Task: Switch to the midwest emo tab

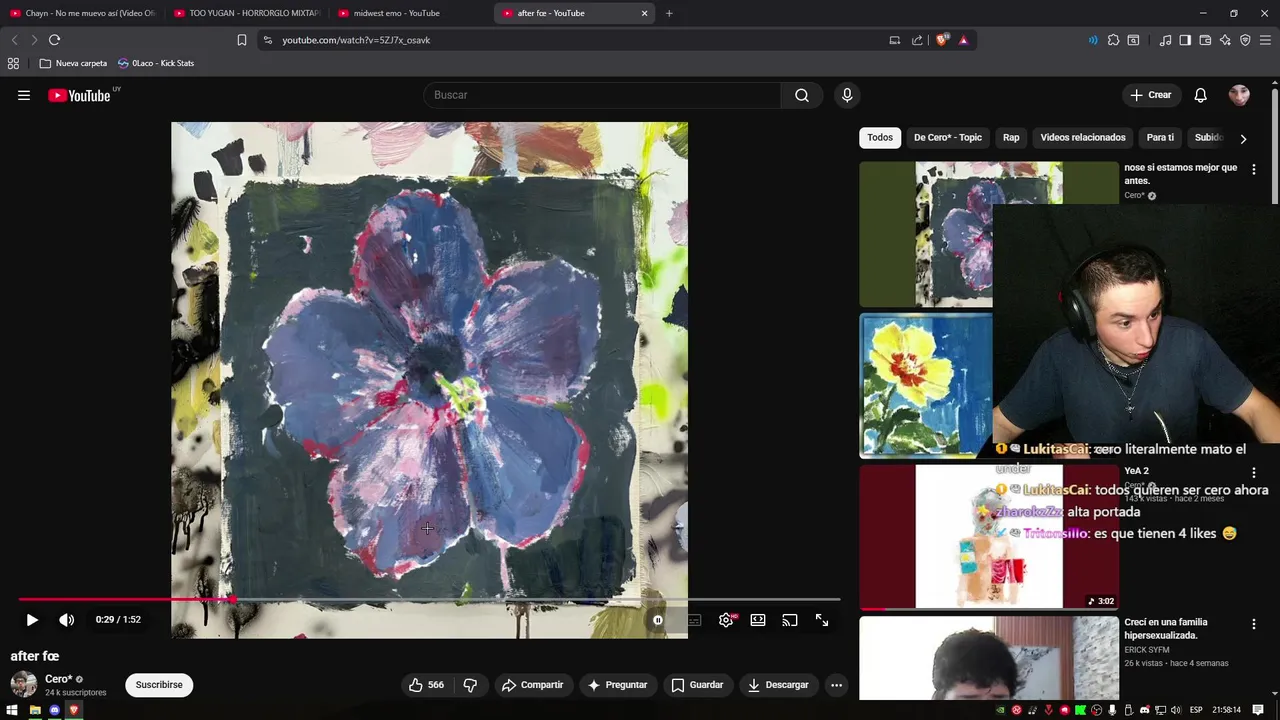Action: coord(410,13)
